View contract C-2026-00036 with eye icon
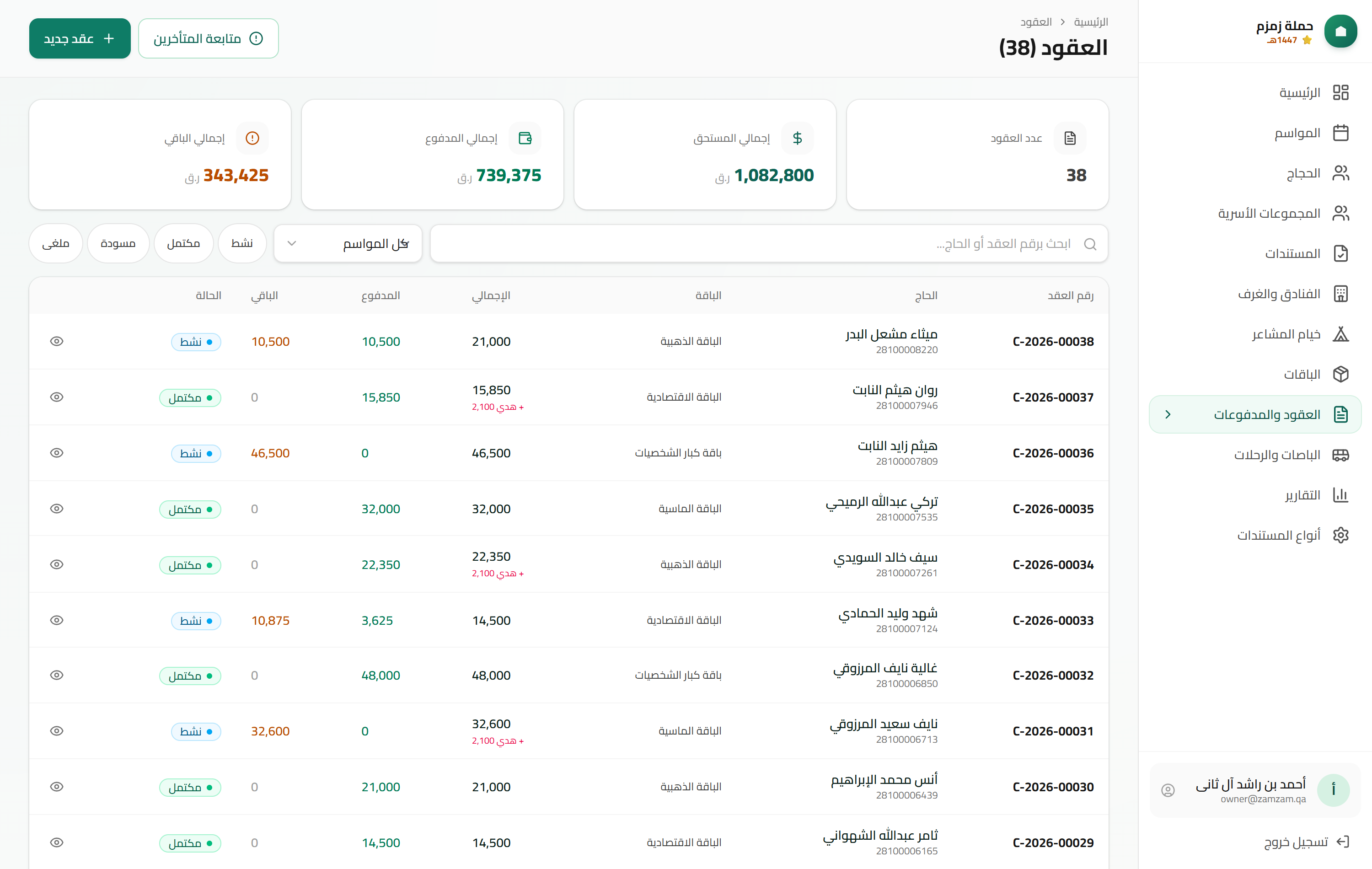1372x869 pixels. point(56,453)
